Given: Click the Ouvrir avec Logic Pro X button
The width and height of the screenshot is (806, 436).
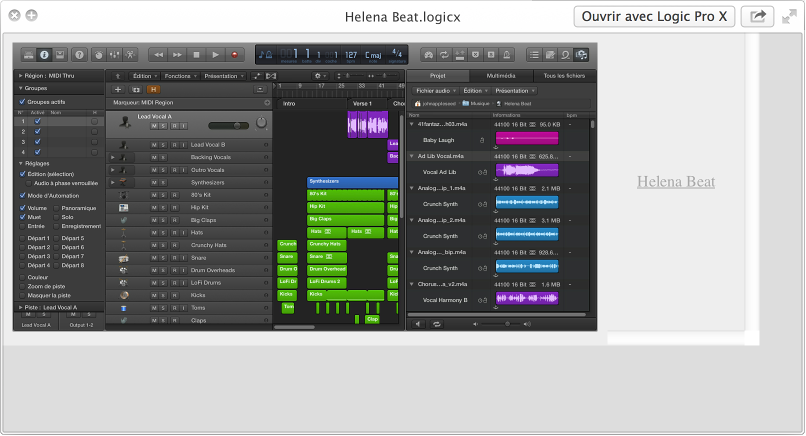Looking at the screenshot, I should (x=655, y=16).
